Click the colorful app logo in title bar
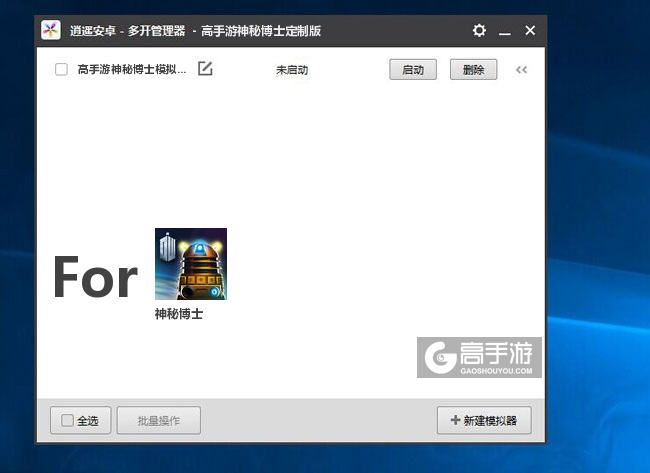Screen dimensions: 650x473 [x=51, y=30]
